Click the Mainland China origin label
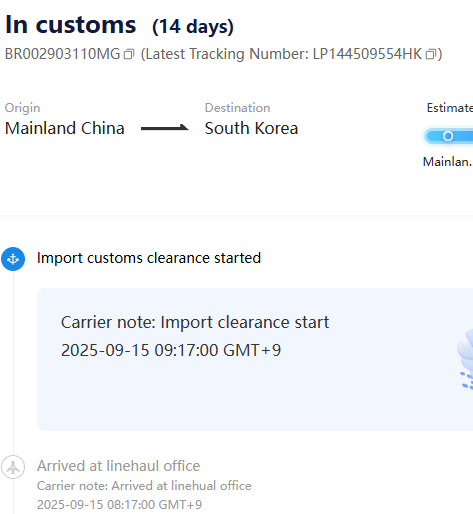This screenshot has height=514, width=473. [65, 128]
